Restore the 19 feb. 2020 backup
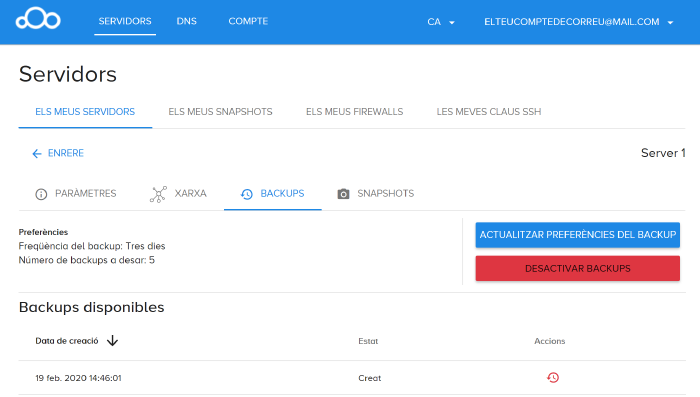 tap(553, 378)
